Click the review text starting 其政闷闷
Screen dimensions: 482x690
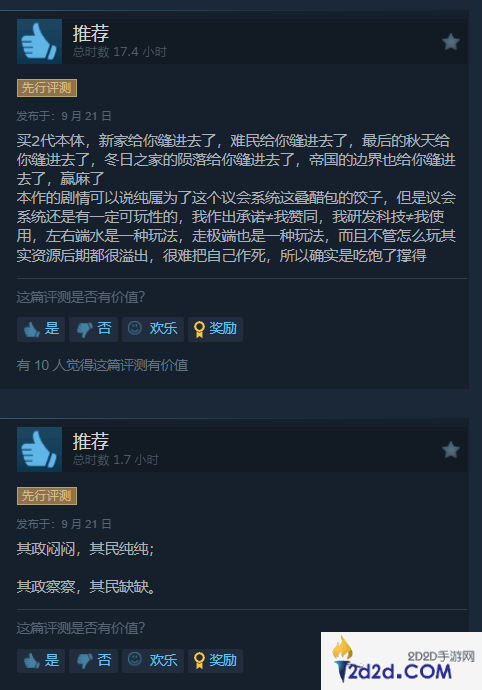[x=86, y=568]
